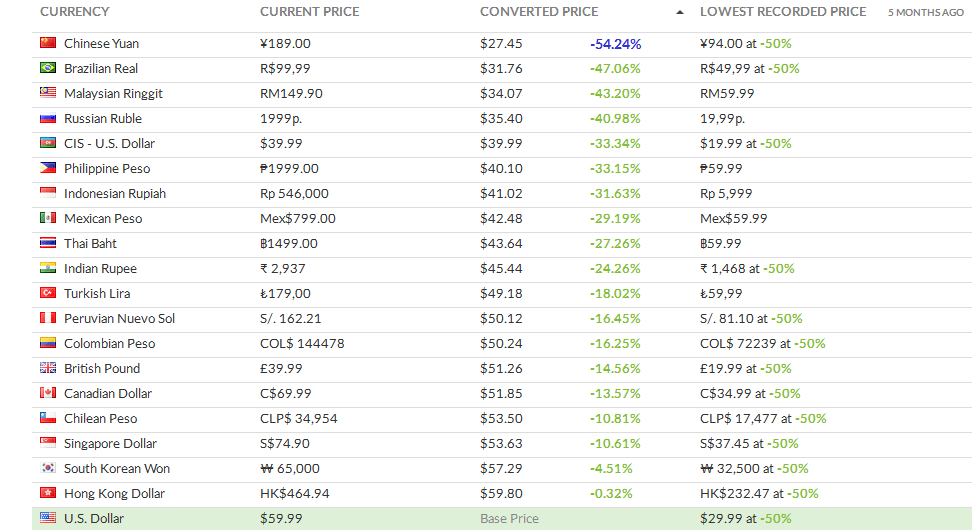Select the British Pound currency name

coord(102,368)
